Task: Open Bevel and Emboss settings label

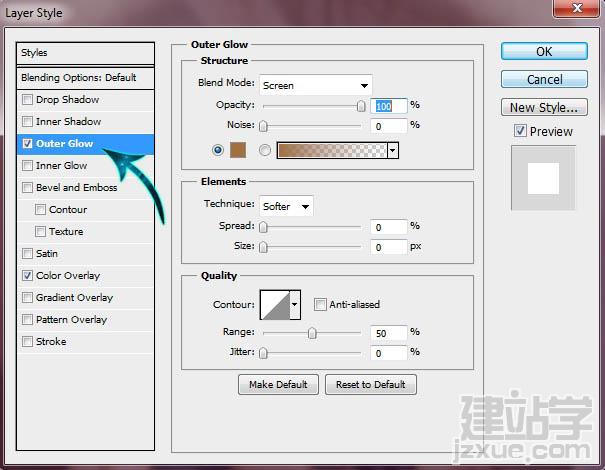Action: point(76,188)
